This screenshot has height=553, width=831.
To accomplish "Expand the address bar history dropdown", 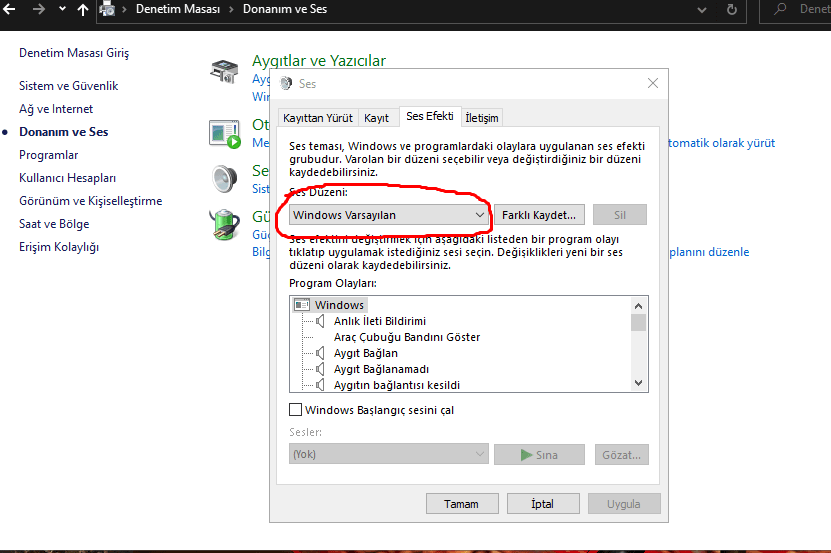I will [702, 10].
